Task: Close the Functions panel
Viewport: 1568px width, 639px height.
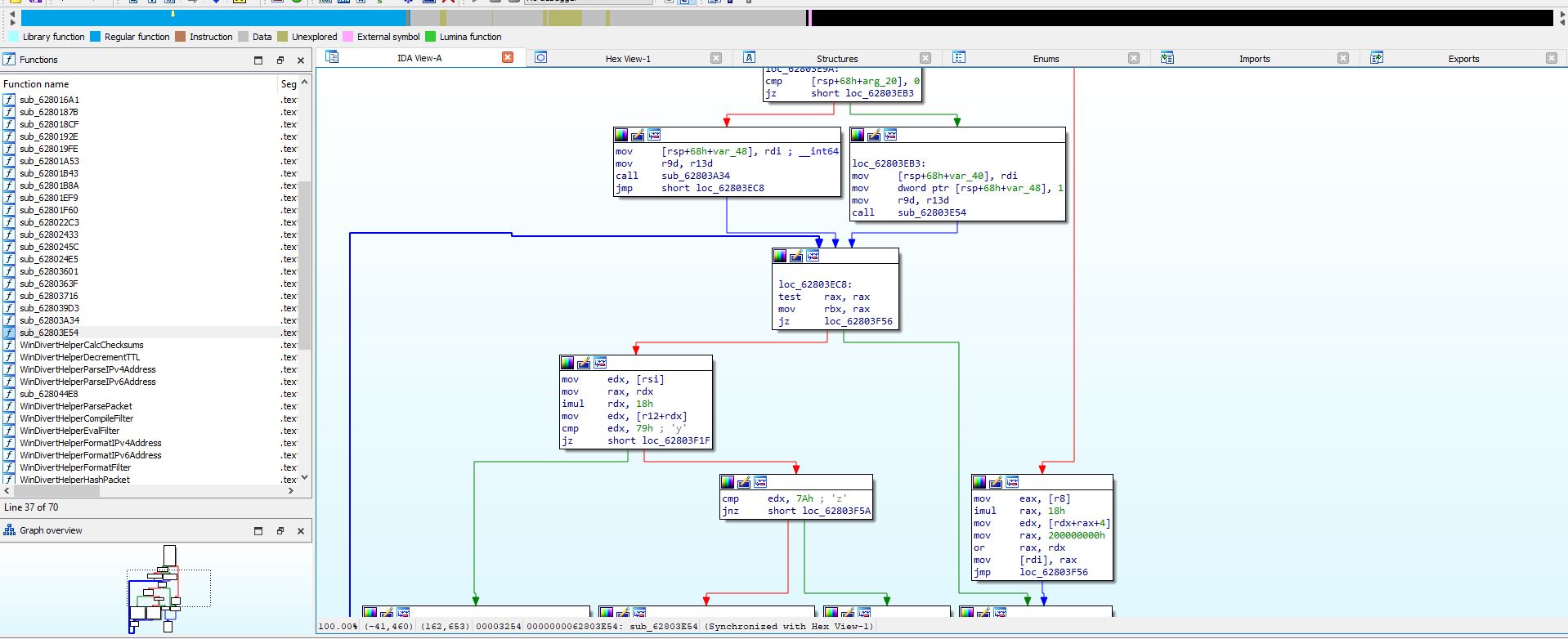Action: [x=301, y=60]
